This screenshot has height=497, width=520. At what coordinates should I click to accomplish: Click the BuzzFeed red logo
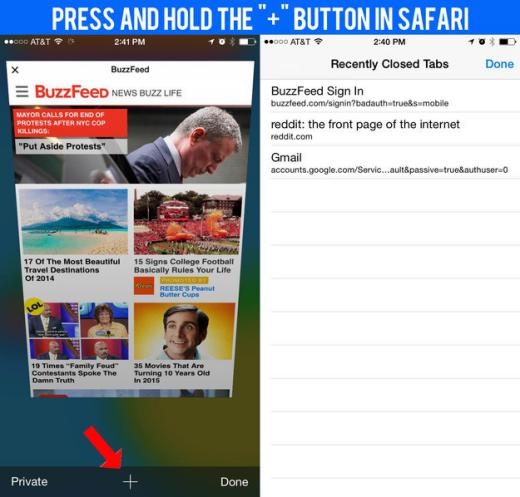click(x=72, y=92)
